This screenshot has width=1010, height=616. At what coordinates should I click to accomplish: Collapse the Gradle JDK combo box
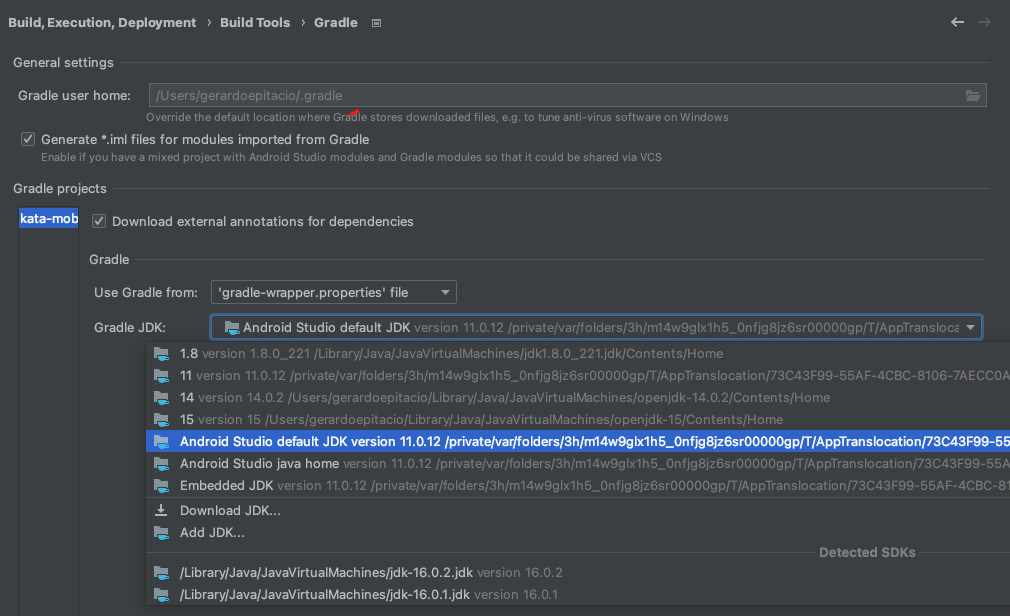[969, 327]
